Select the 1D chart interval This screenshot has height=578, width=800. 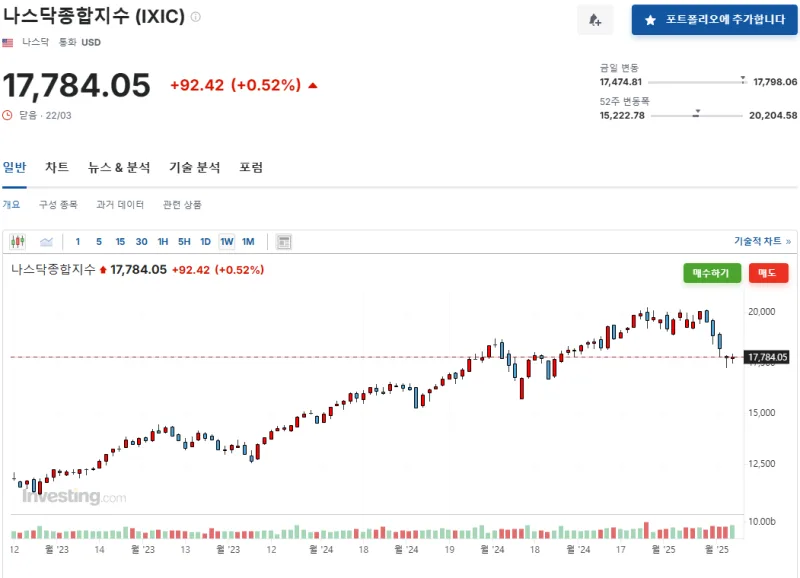205,241
